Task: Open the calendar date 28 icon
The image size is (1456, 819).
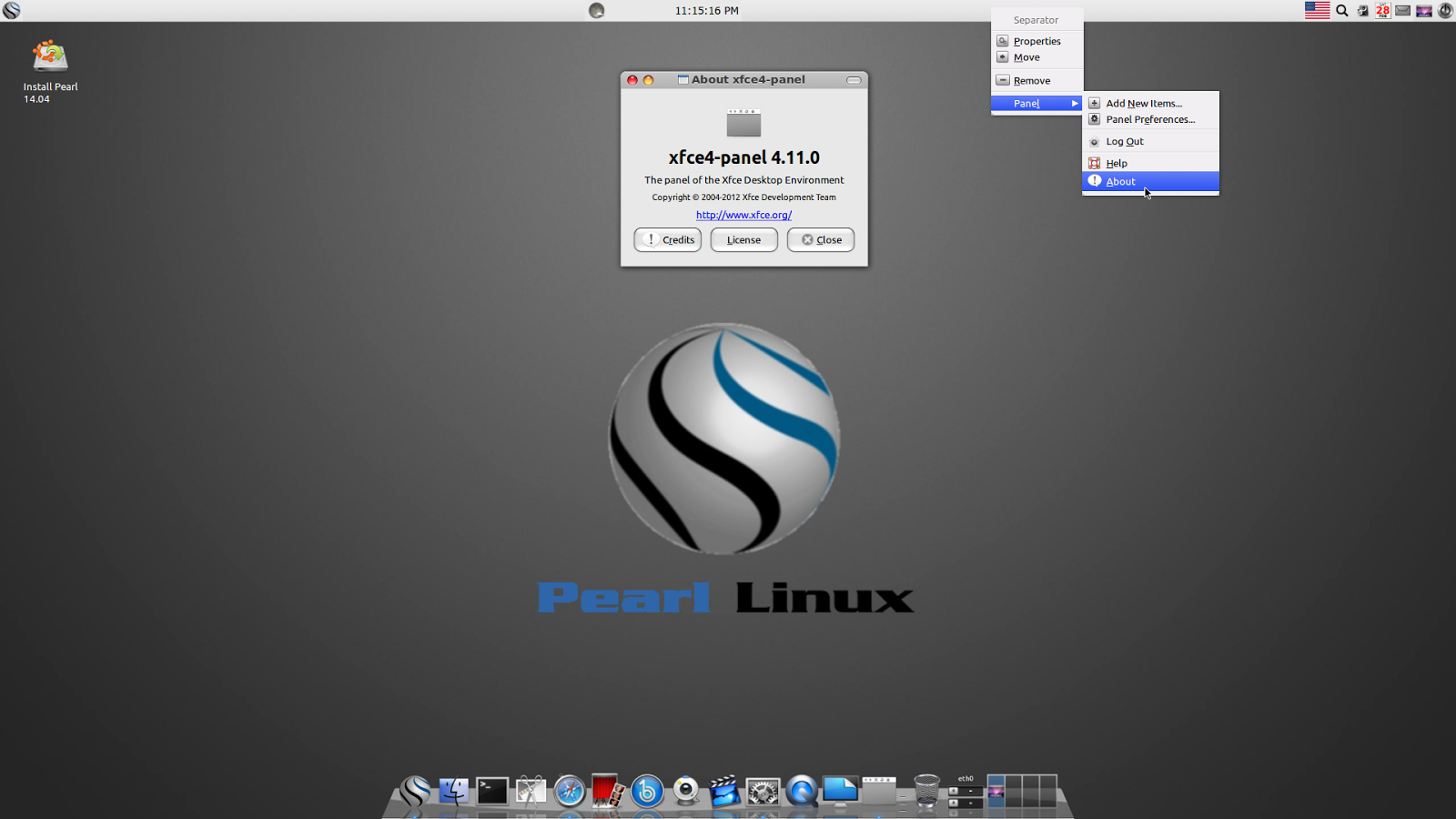Action: (1383, 11)
